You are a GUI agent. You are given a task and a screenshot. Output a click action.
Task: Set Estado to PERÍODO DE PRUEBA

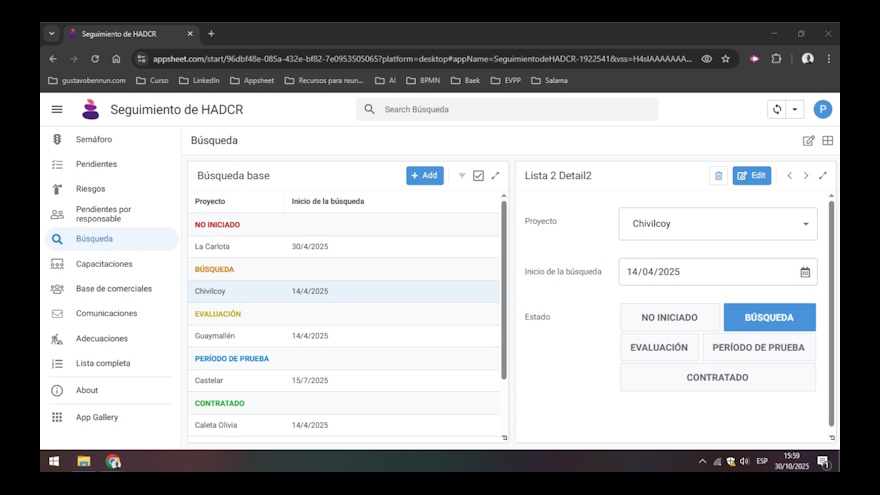click(x=759, y=347)
